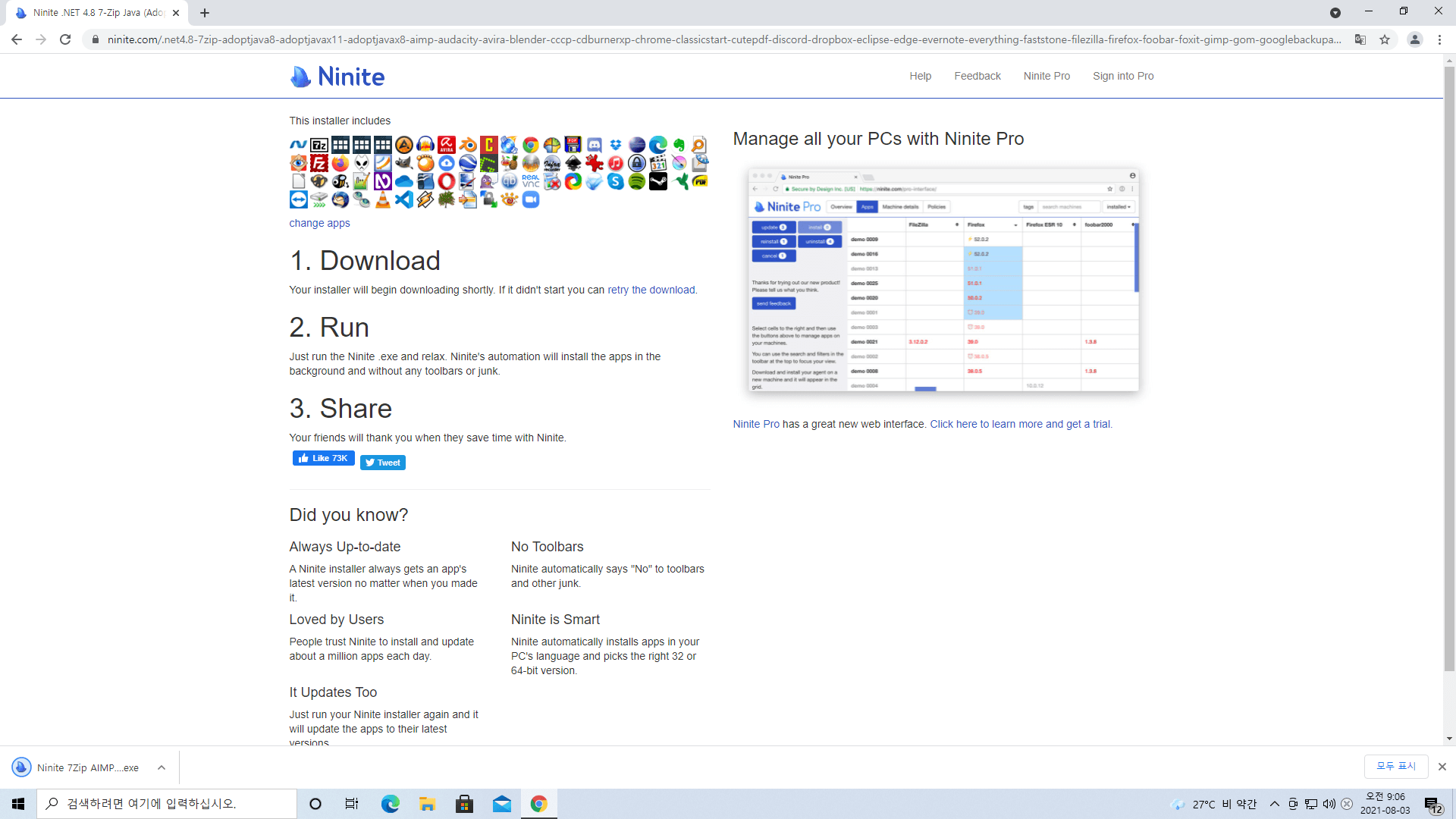Click the Facebook Like 73K button
This screenshot has height=819, width=1456.
(x=324, y=458)
